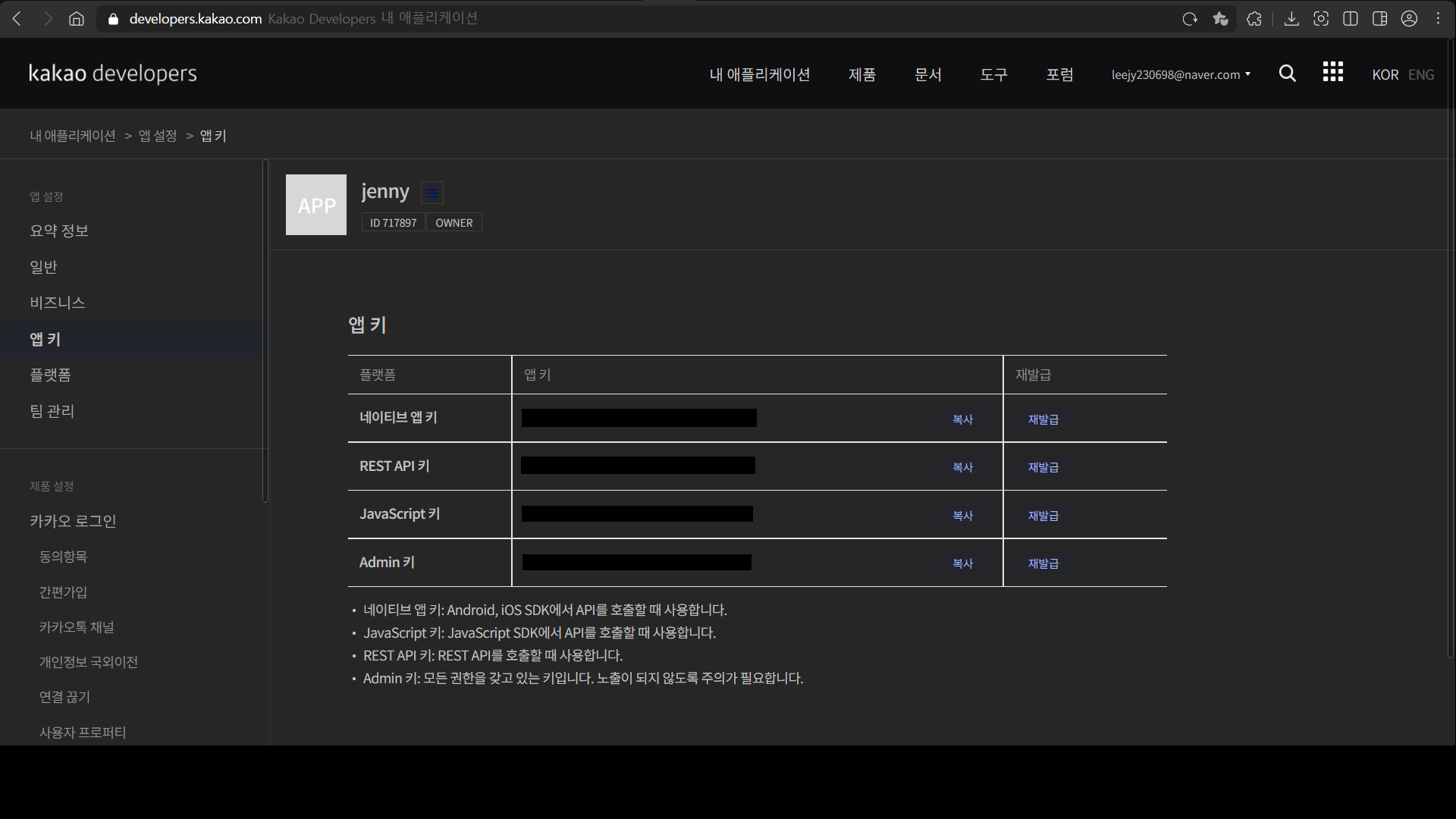The width and height of the screenshot is (1456, 819).
Task: Expand the leejy230698@naver.com account dropdown
Action: click(1181, 74)
